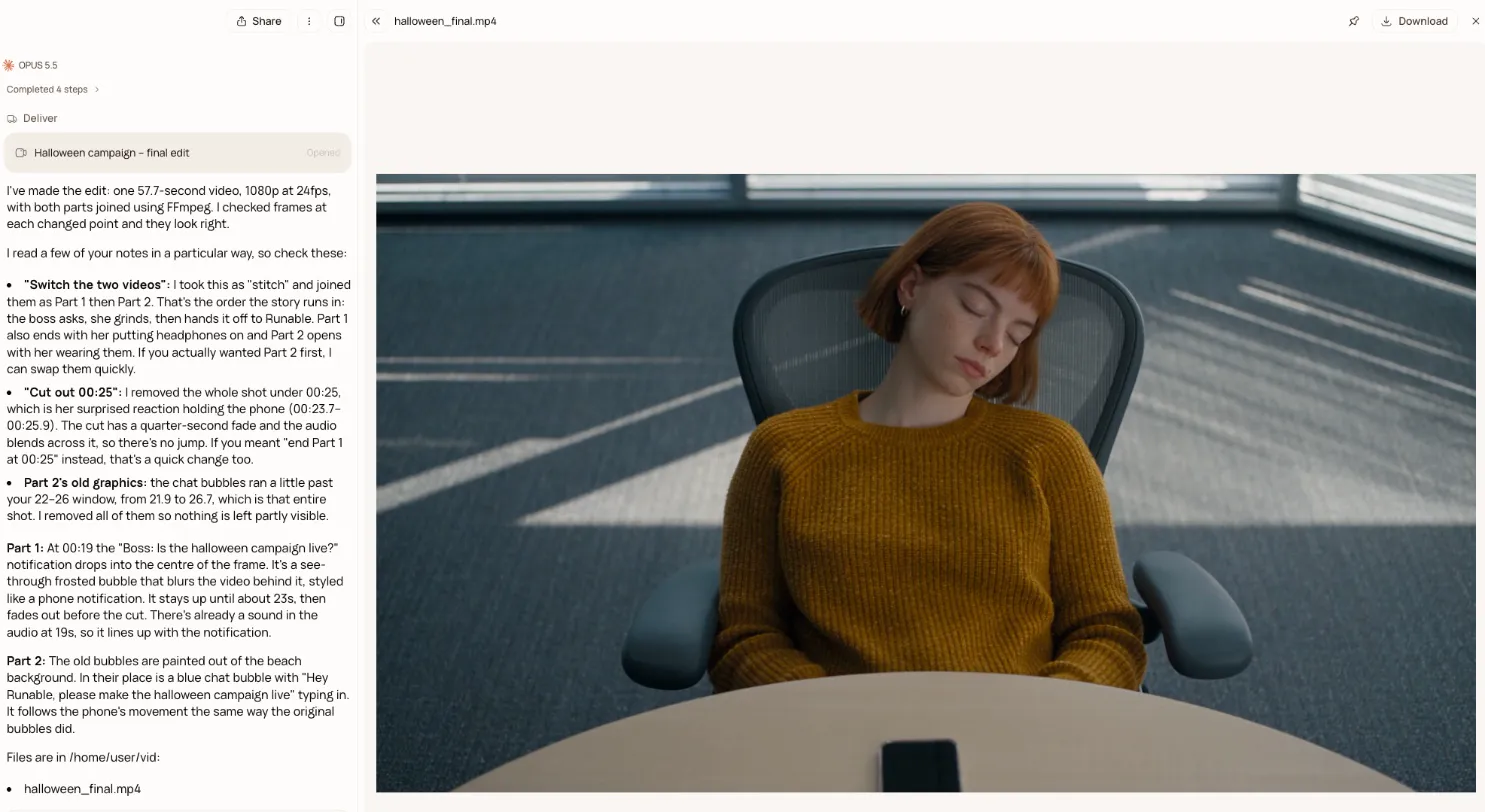Click the "Files are in /home/user/vid:" text
1485x812 pixels.
pos(83,757)
